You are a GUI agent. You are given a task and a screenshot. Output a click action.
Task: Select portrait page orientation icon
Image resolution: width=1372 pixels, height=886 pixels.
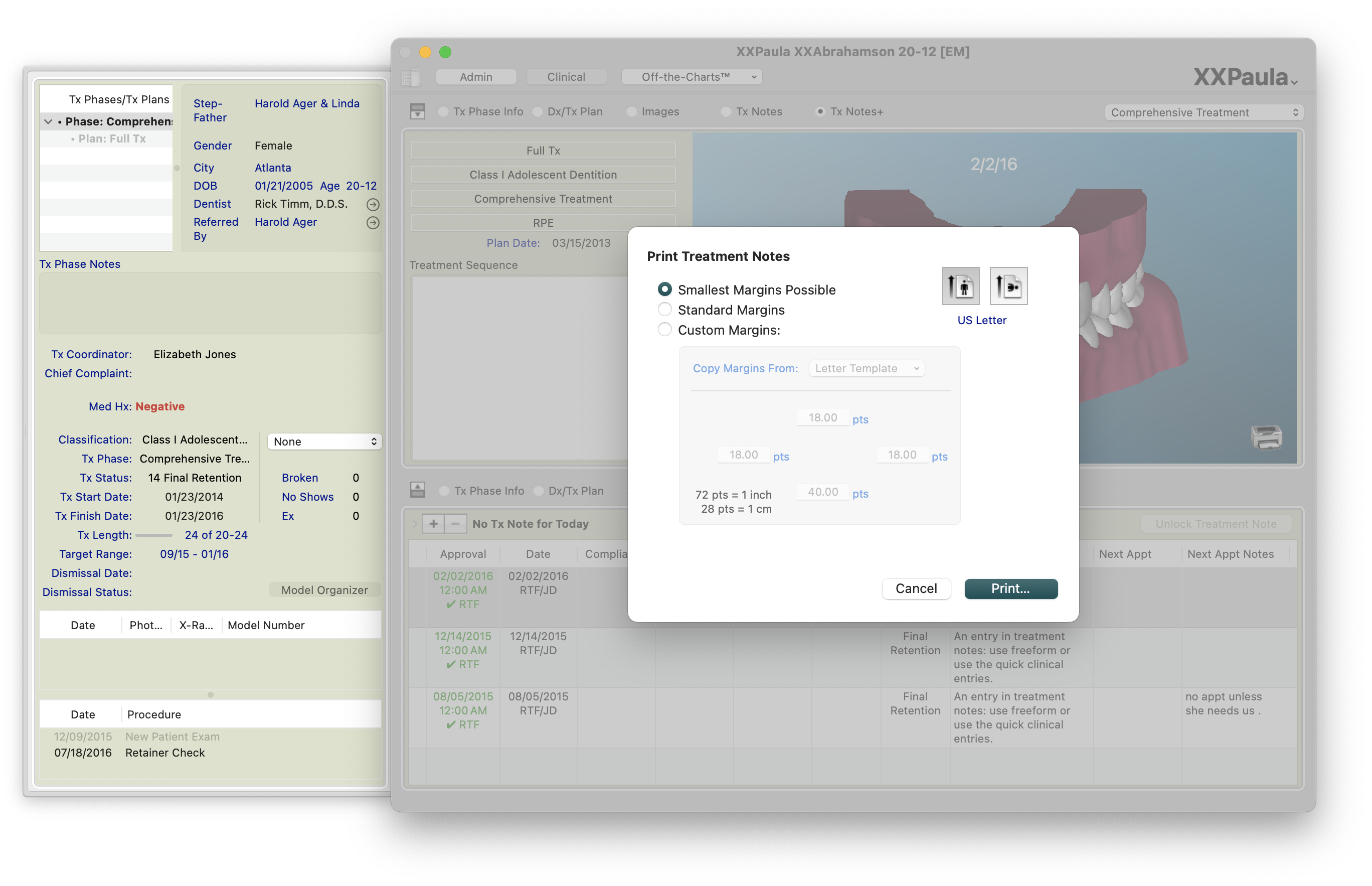tap(960, 286)
